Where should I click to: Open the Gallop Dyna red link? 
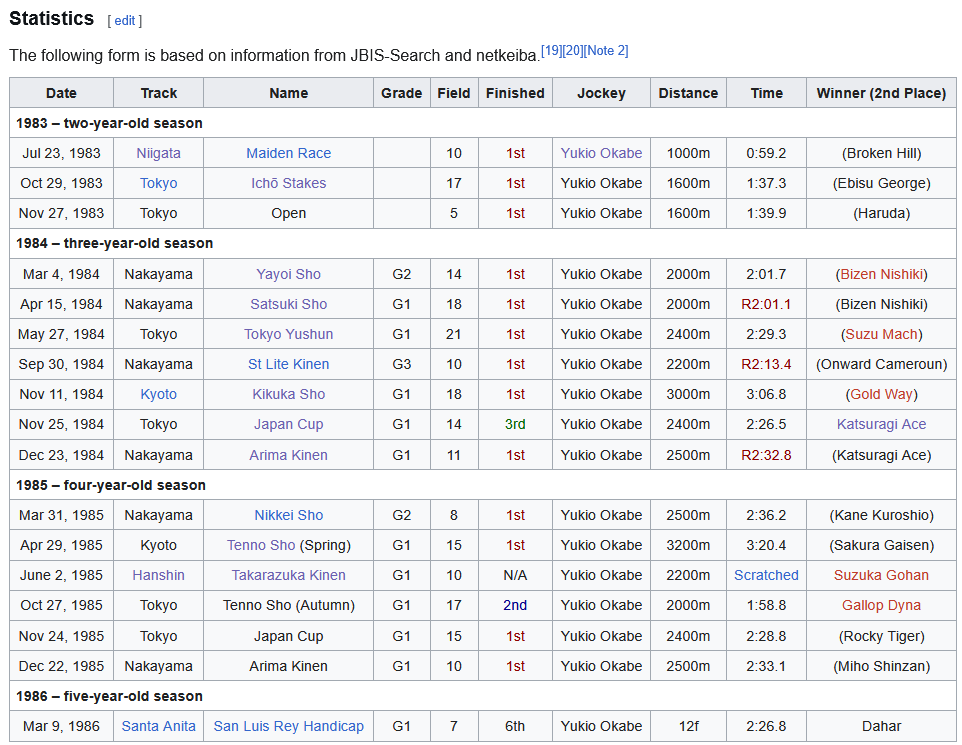pyautogui.click(x=881, y=606)
